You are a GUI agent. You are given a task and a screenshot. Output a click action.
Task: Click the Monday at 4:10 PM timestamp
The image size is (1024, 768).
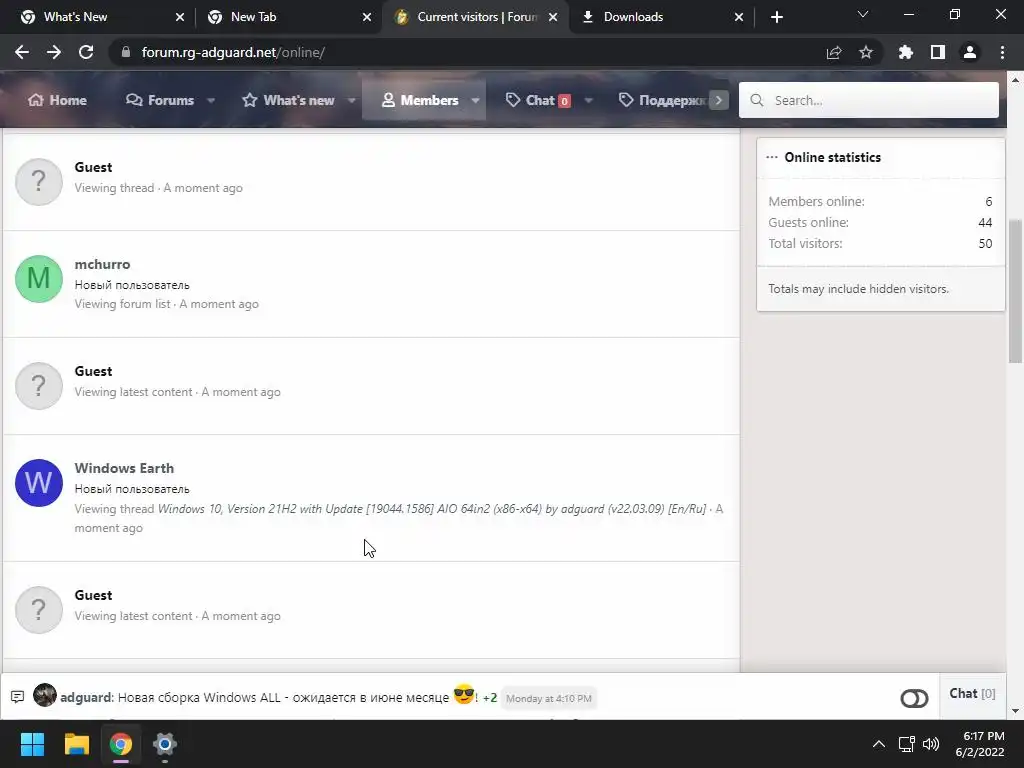click(x=549, y=698)
